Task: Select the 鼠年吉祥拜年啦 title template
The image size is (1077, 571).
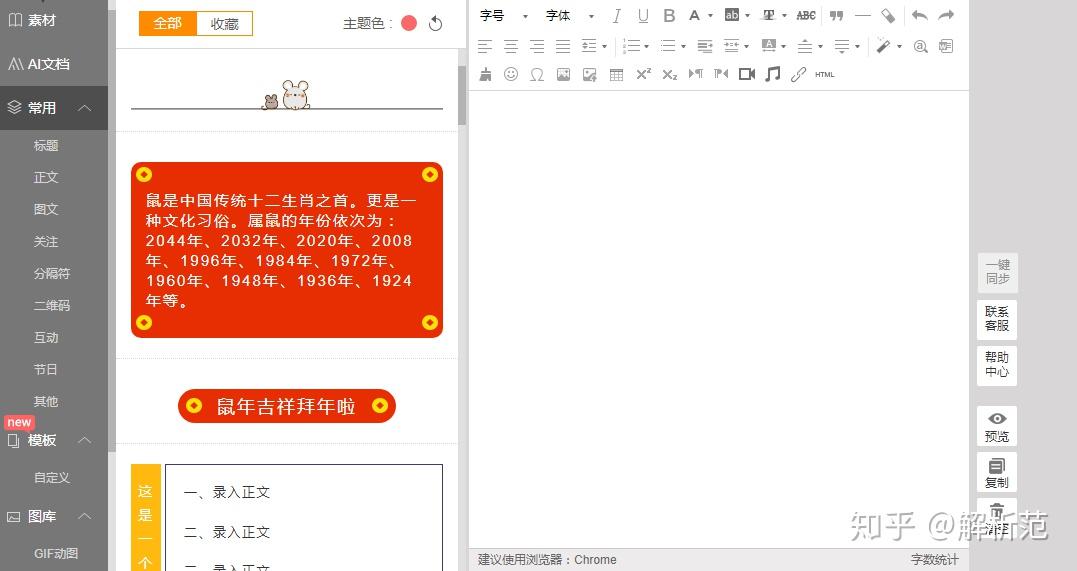Action: 286,406
